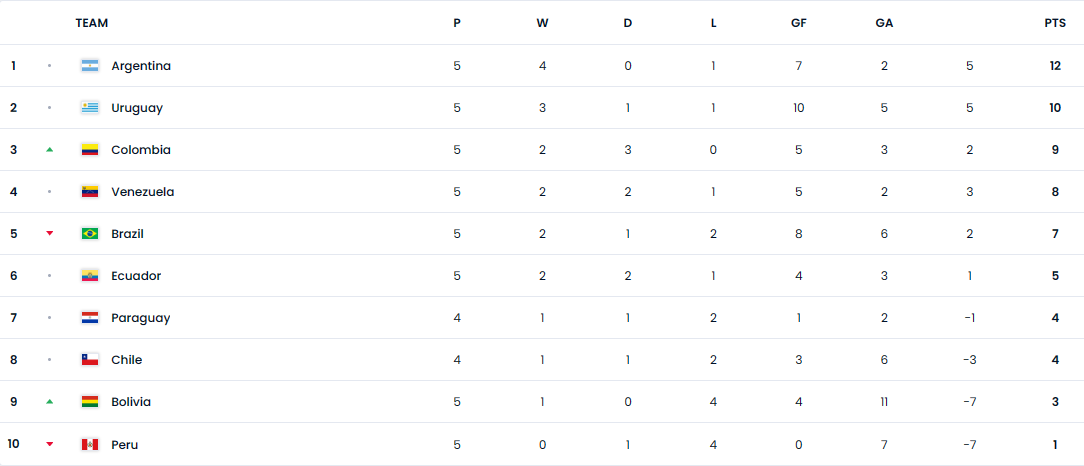1084x466 pixels.
Task: Click the Chile flag icon
Action: 90,360
